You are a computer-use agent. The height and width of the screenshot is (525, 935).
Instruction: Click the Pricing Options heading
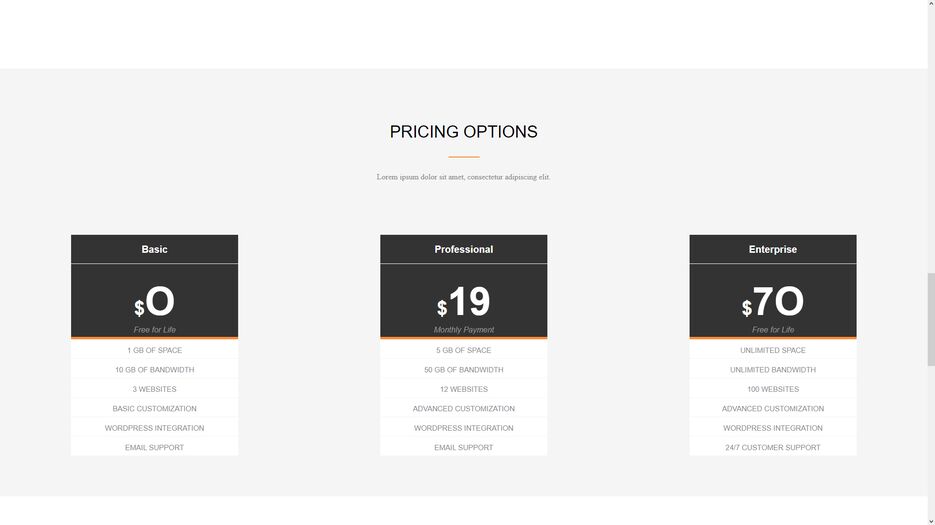tap(463, 132)
